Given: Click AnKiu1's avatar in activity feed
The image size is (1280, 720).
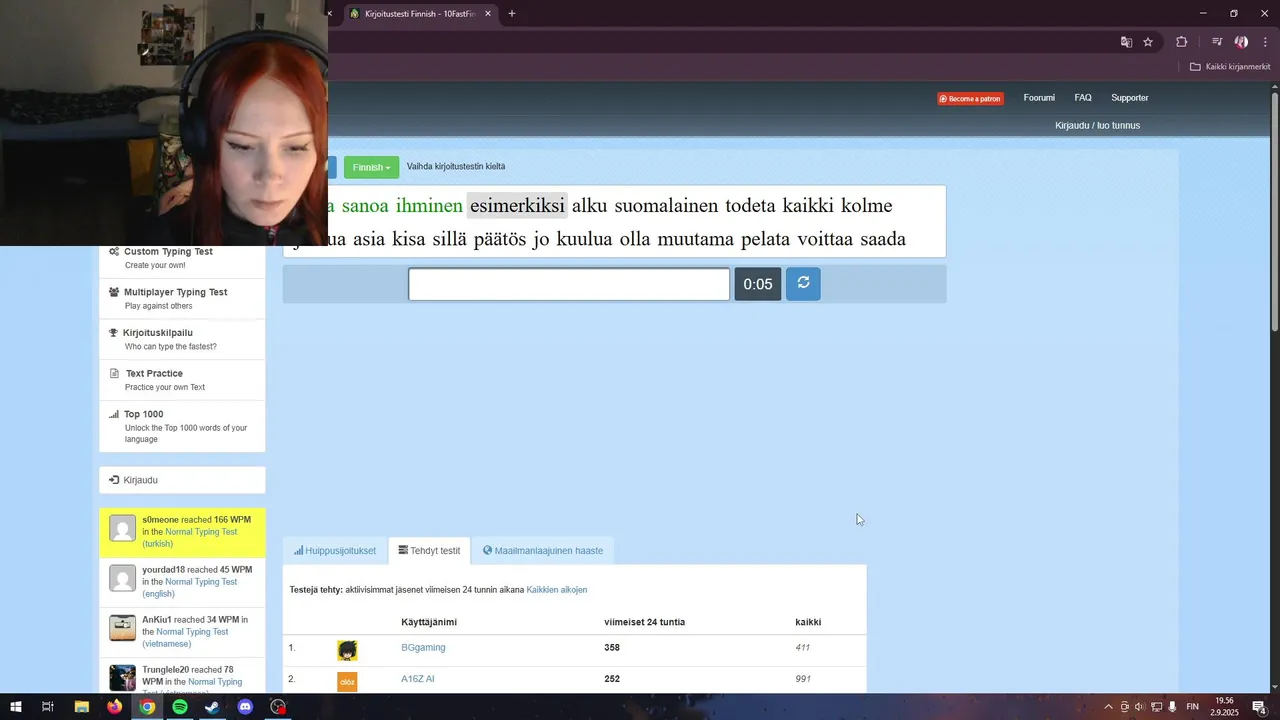Looking at the screenshot, I should [122, 628].
